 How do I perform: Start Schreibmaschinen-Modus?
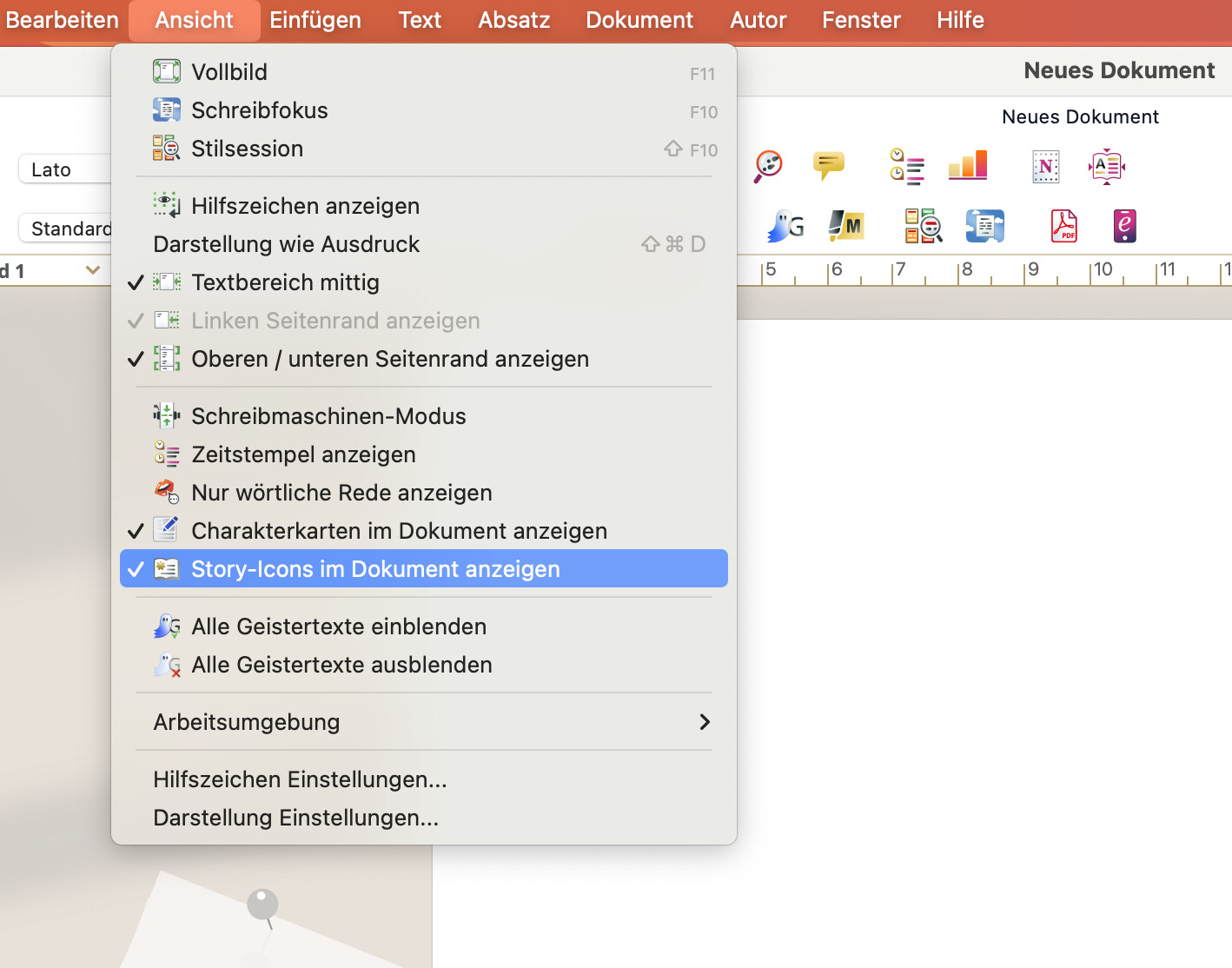(424, 416)
